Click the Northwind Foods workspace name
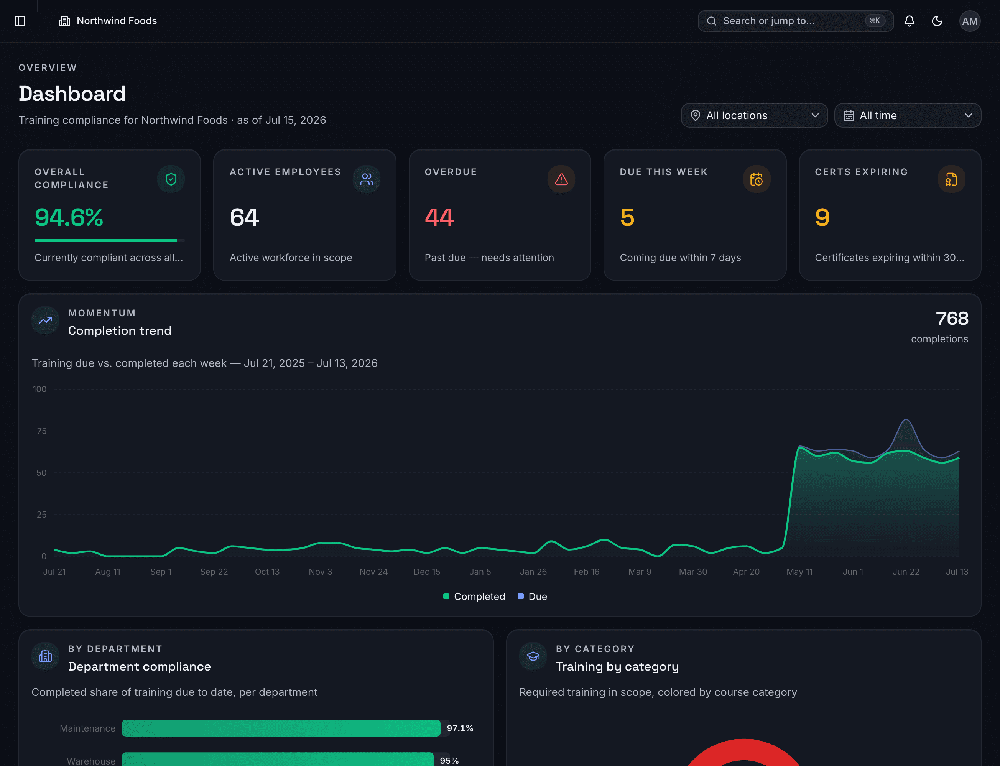 [x=117, y=21]
